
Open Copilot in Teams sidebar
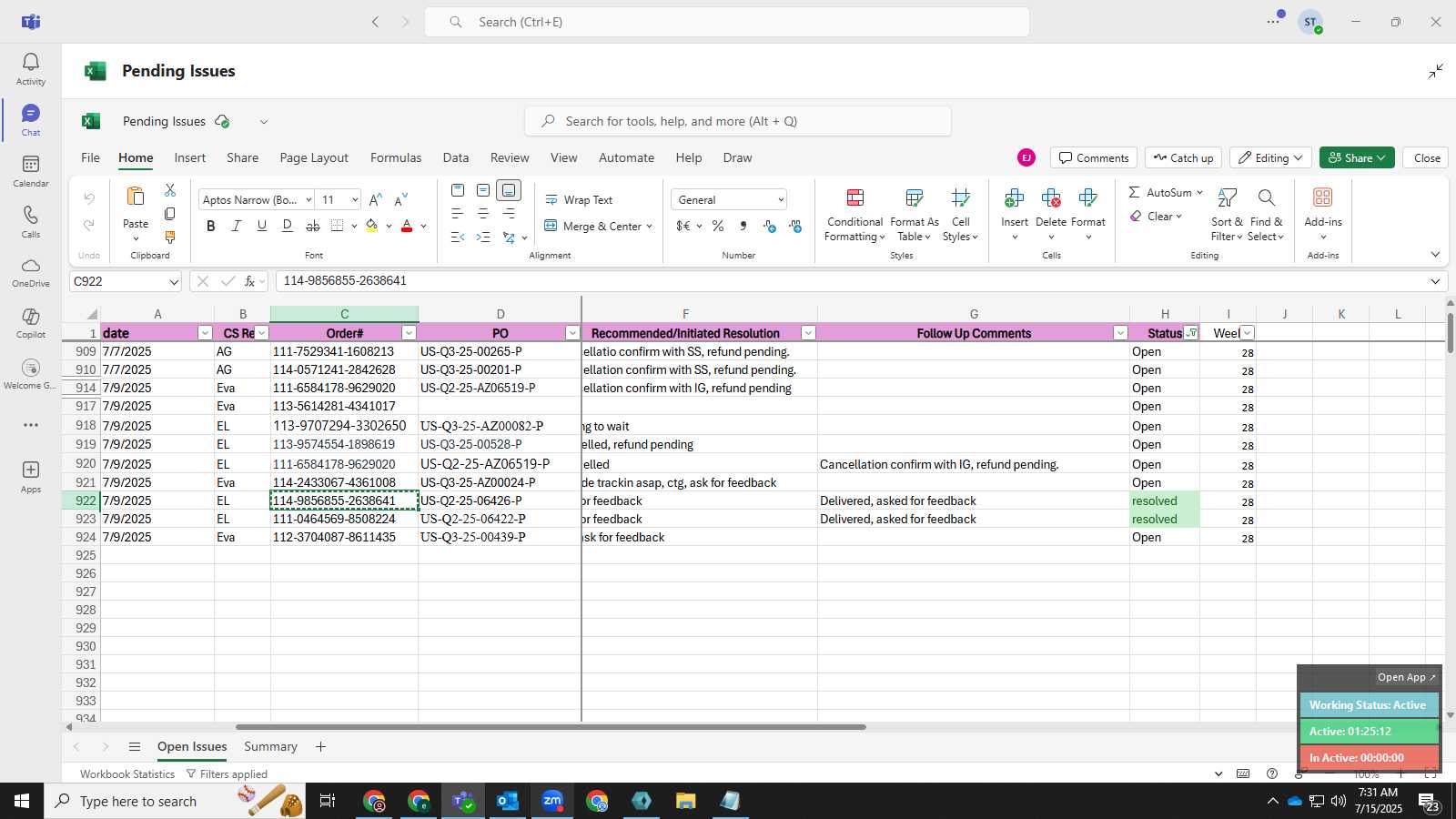30,323
